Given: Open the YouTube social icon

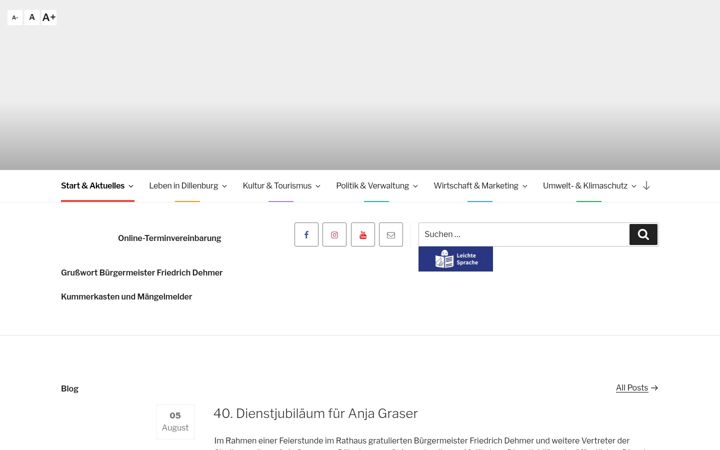Looking at the screenshot, I should coord(363,235).
